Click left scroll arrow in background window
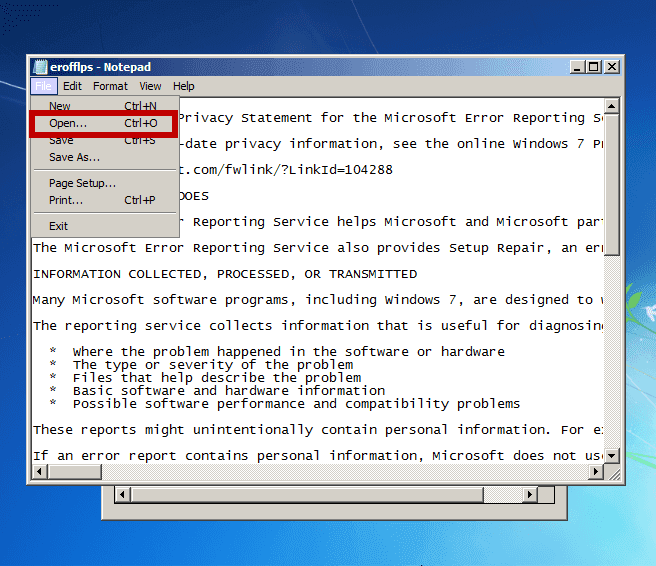Viewport: 656px width, 566px height. pyautogui.click(x=122, y=495)
